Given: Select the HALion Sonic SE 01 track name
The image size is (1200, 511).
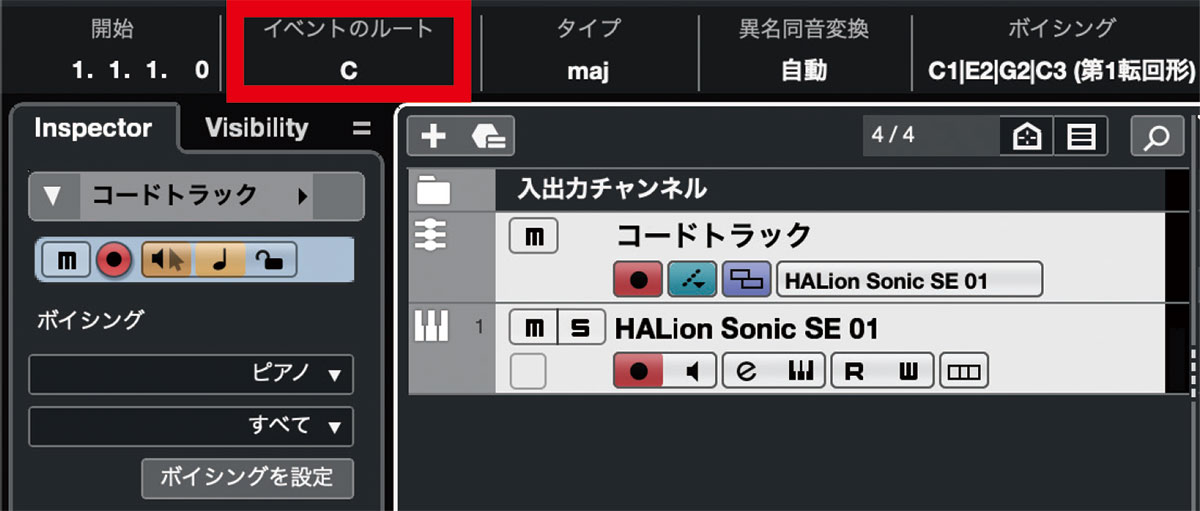Looking at the screenshot, I should click(x=746, y=327).
